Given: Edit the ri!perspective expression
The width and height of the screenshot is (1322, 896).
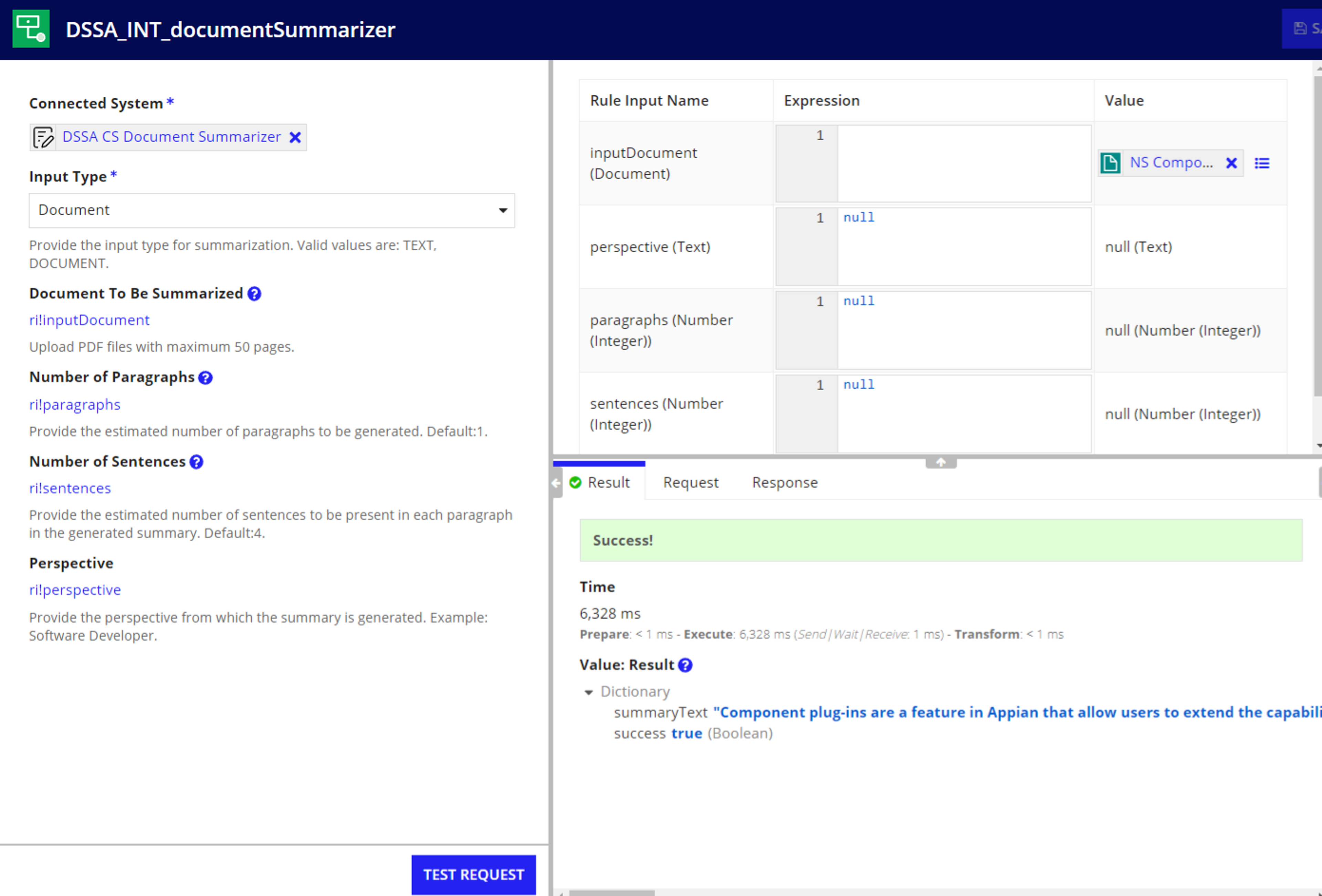Looking at the screenshot, I should click(75, 590).
